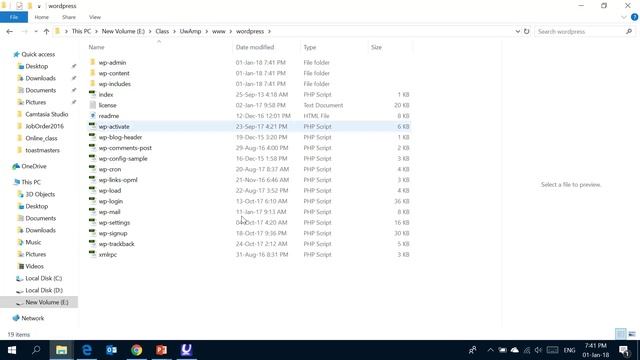Open Quick Access toolbar customize dropdown

click(x=39, y=6)
